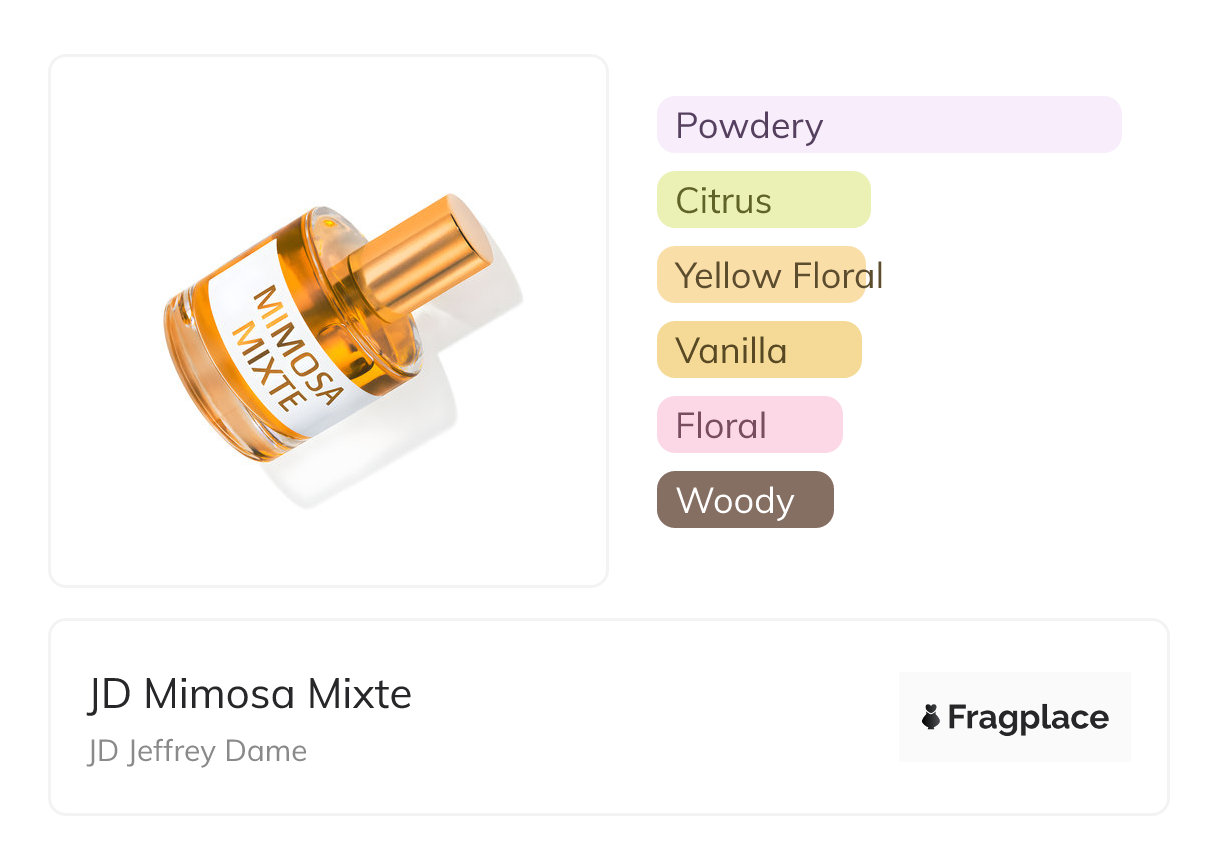Click the JD Mimosa Mixte title
Viewport: 1218px width, 864px height.
pyautogui.click(x=250, y=694)
